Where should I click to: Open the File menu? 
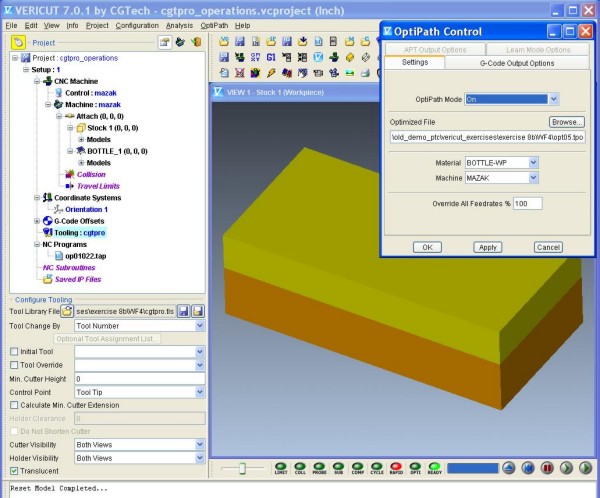[11, 26]
